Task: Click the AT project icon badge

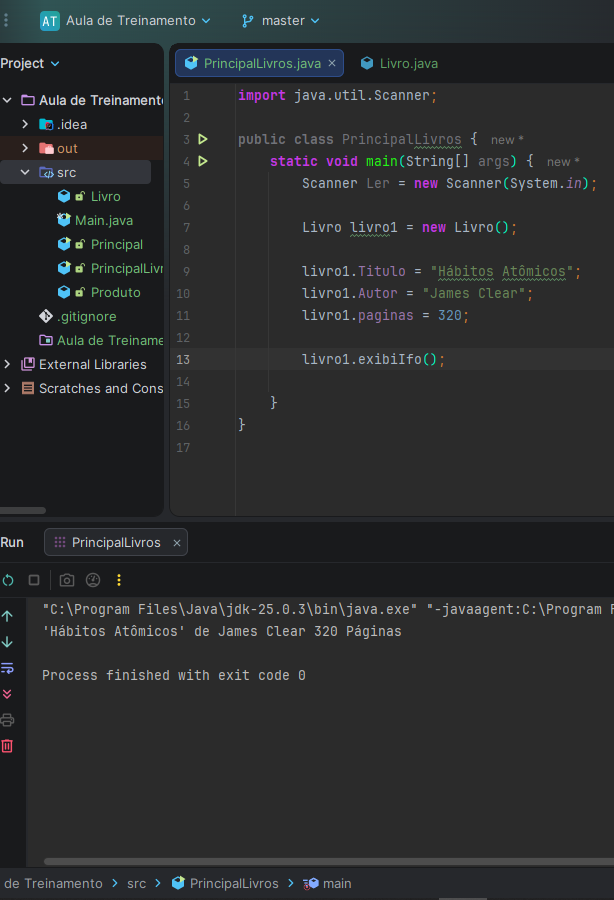Action: pyautogui.click(x=49, y=21)
